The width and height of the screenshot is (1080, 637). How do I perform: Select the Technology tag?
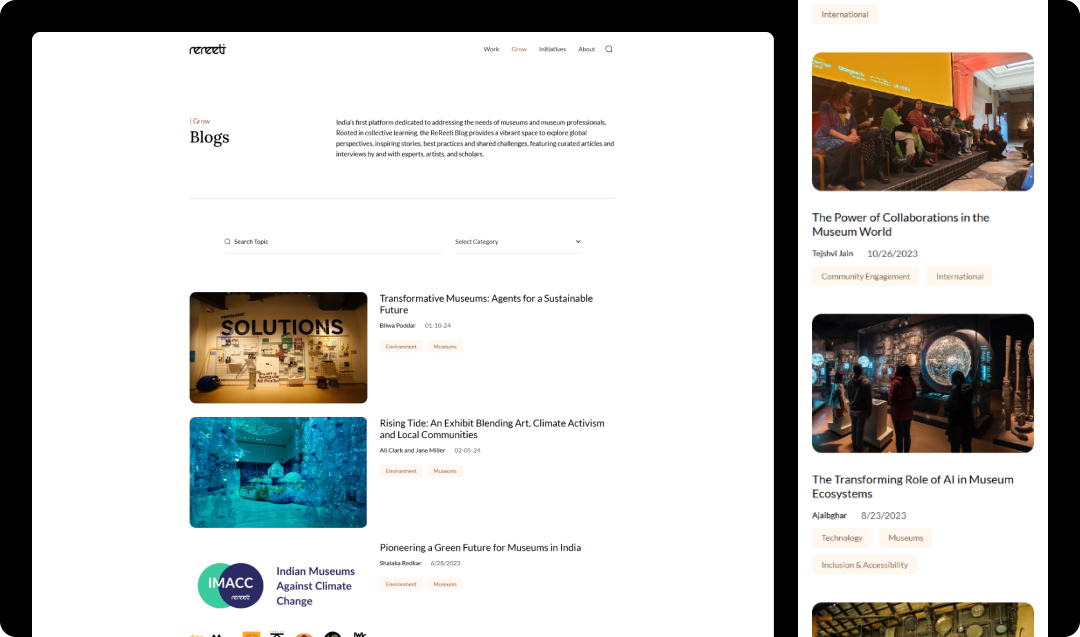(842, 538)
